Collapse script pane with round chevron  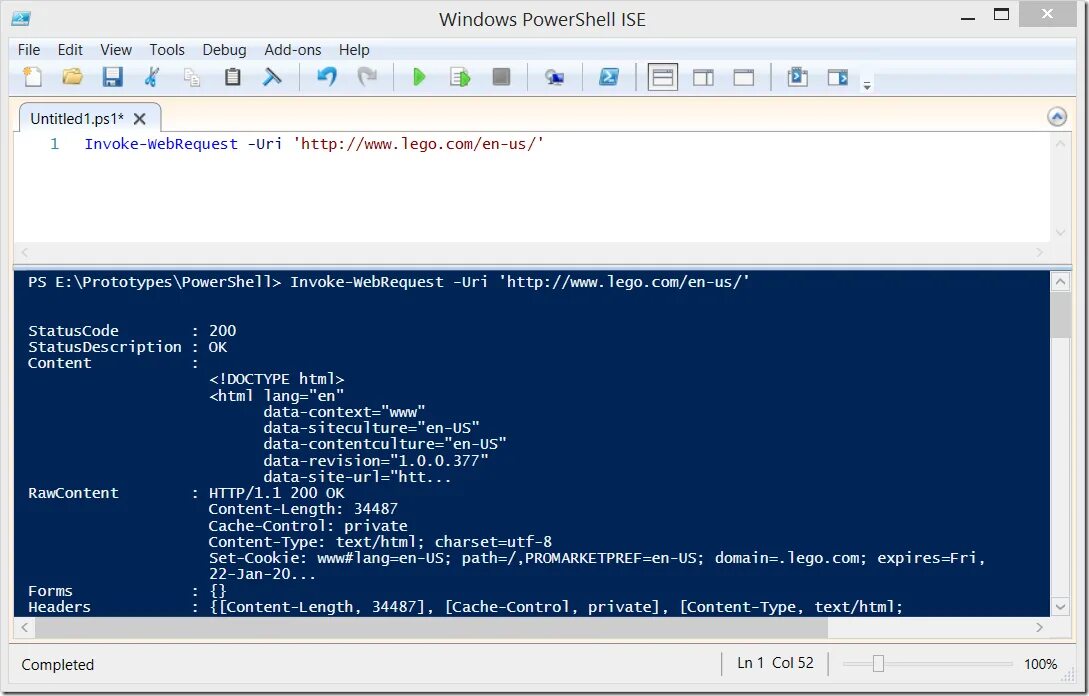point(1057,117)
